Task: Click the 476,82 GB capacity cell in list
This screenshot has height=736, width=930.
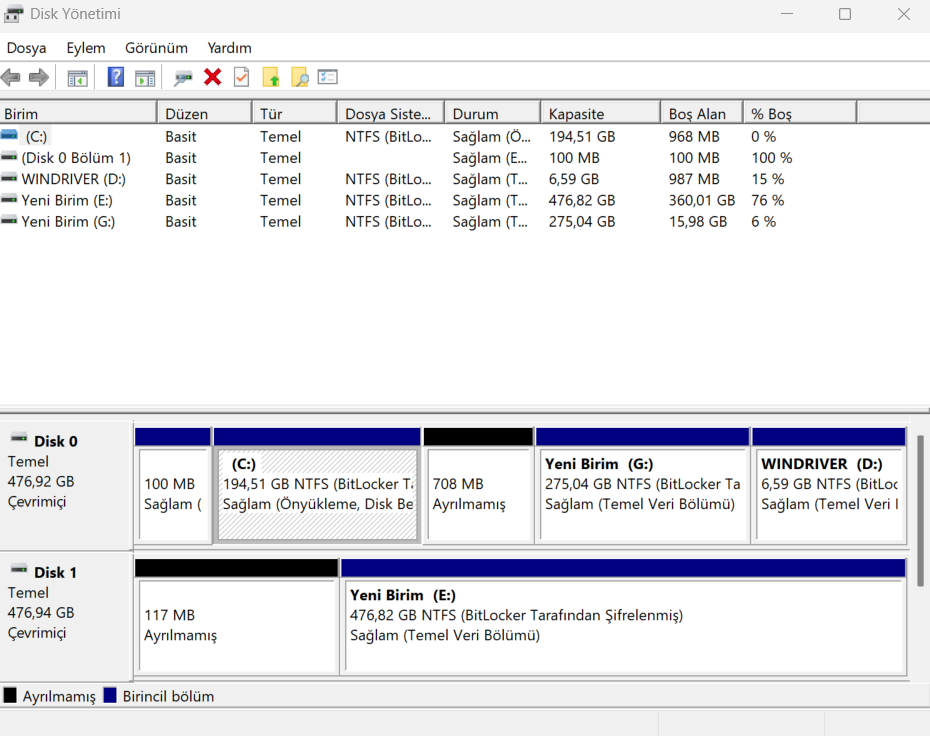Action: click(582, 200)
